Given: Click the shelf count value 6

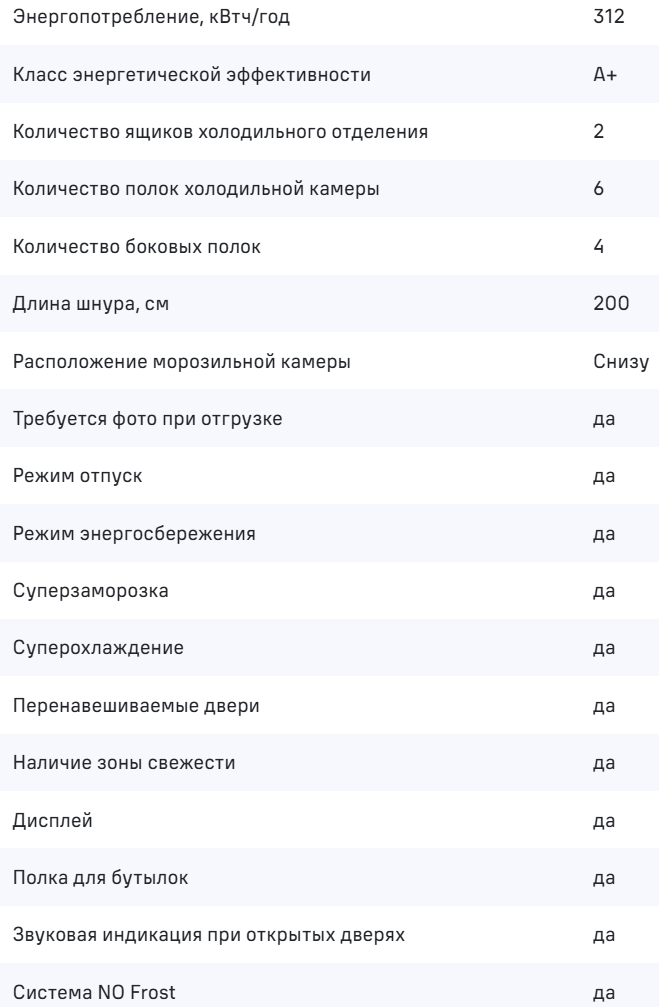Looking at the screenshot, I should [598, 190].
